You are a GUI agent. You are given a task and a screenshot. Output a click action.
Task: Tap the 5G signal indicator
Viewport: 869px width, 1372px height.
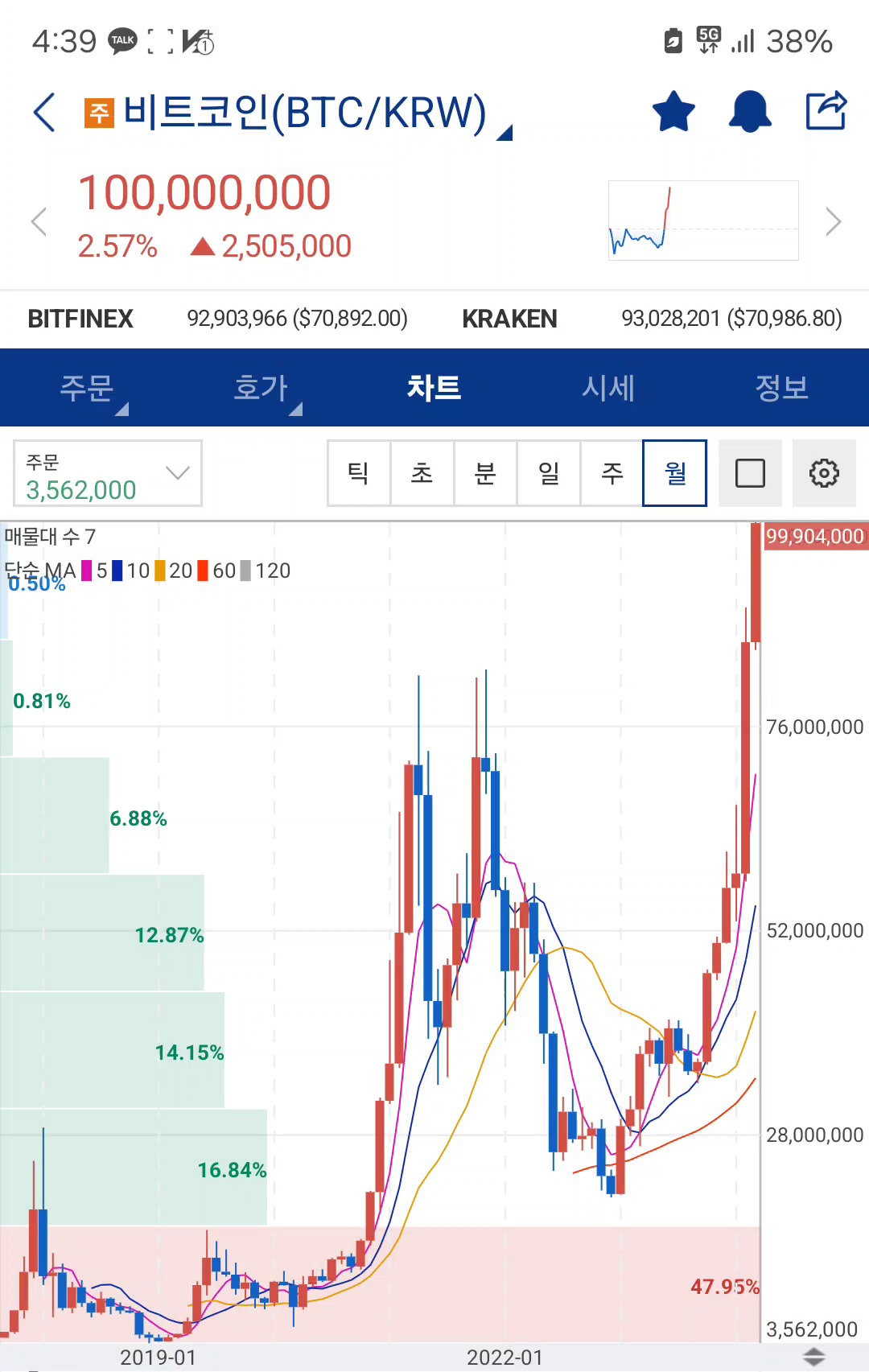tap(709, 40)
